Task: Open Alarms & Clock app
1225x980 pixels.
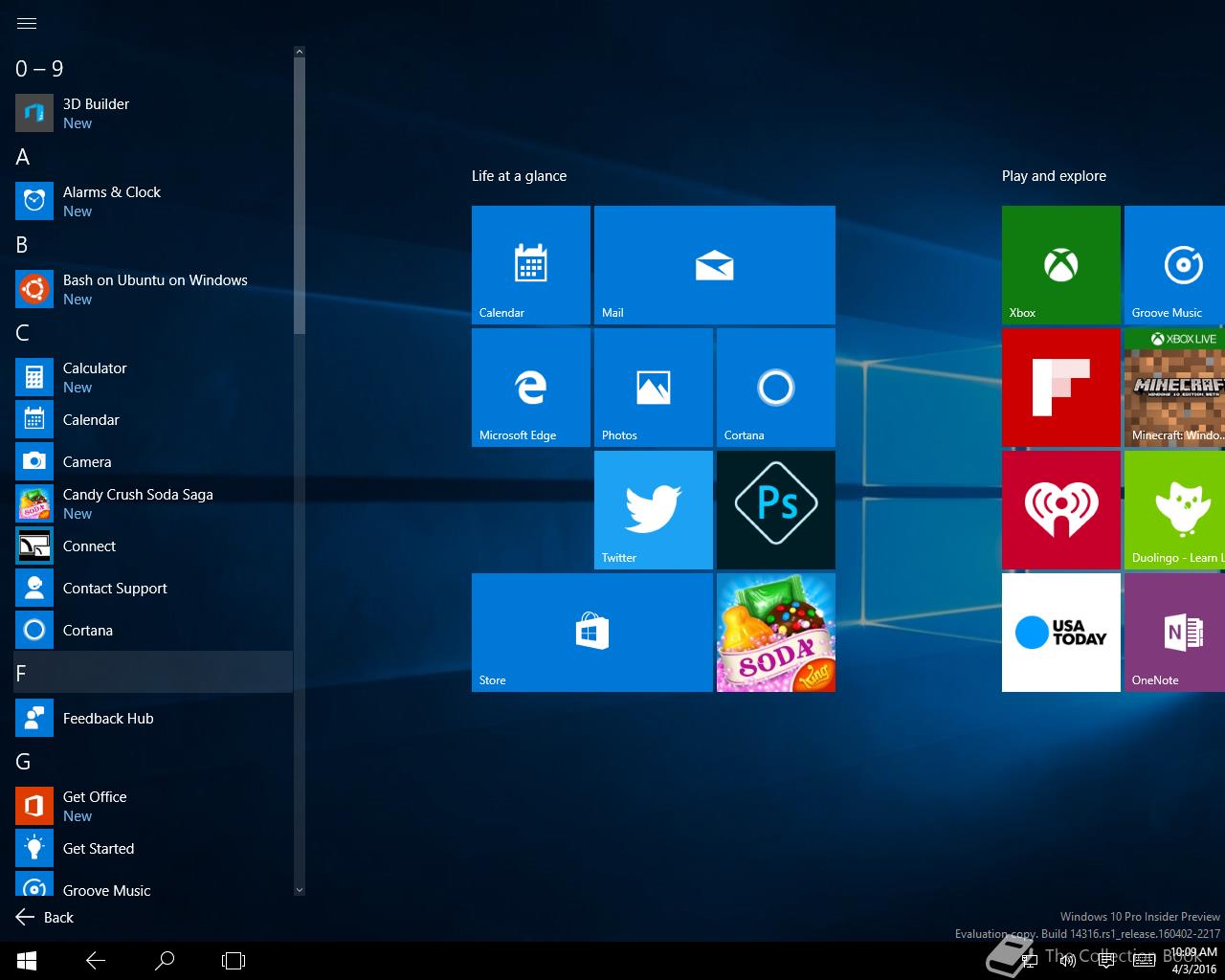Action: (x=153, y=201)
